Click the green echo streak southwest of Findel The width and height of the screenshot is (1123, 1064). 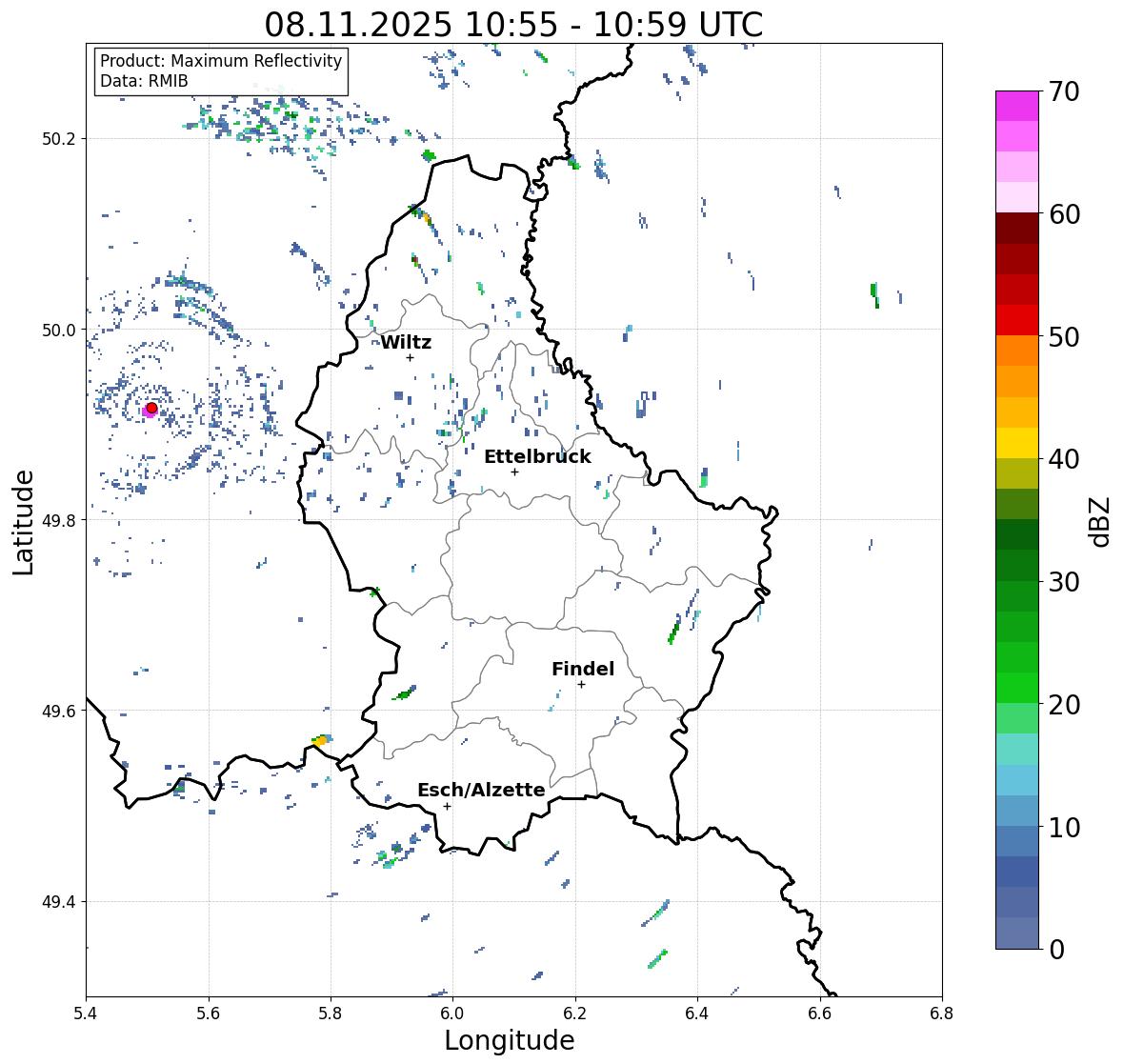[x=405, y=693]
